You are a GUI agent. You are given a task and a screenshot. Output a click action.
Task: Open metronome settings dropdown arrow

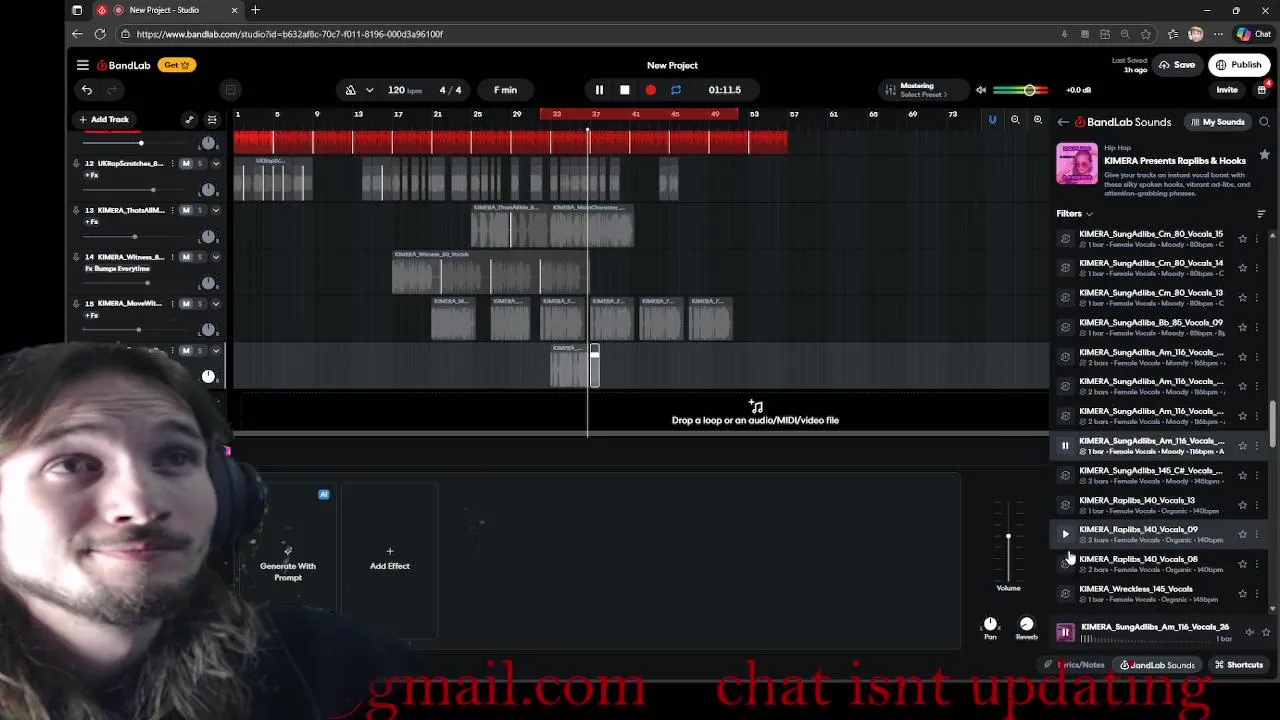tap(369, 90)
